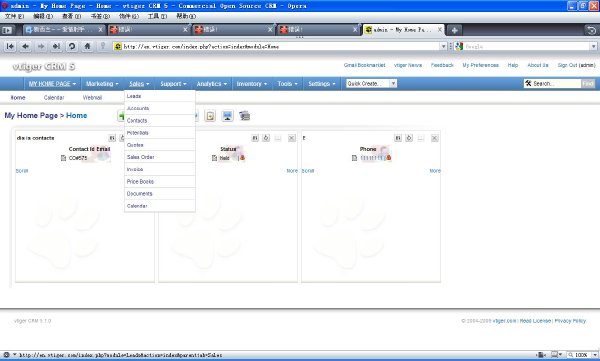Click the browser Fast Forward button
This screenshot has width=600, height=361.
click(56, 46)
